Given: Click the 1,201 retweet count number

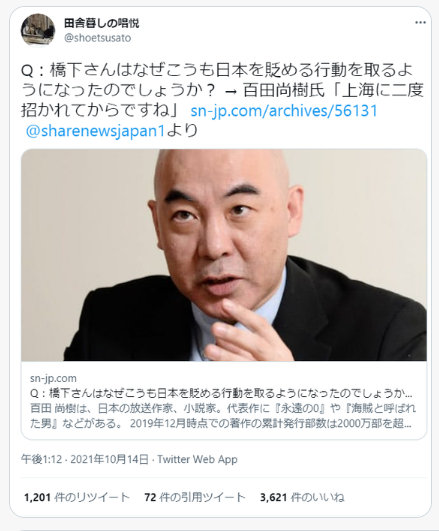Looking at the screenshot, I should pyautogui.click(x=37, y=497).
